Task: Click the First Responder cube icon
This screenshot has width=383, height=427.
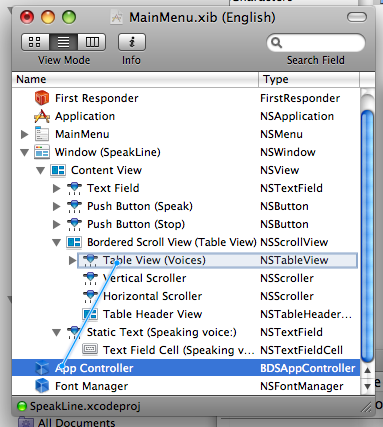Action: pyautogui.click(x=42, y=98)
